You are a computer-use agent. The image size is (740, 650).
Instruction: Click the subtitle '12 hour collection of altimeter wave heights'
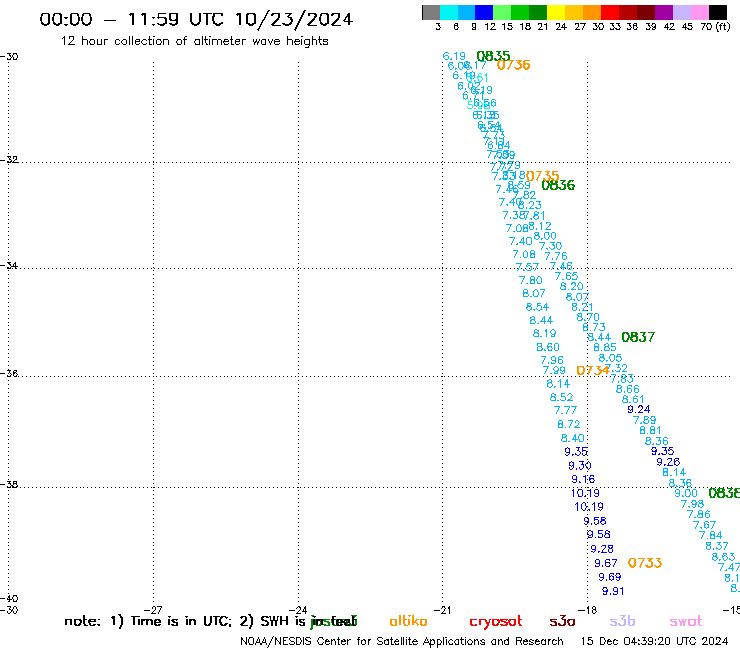194,41
